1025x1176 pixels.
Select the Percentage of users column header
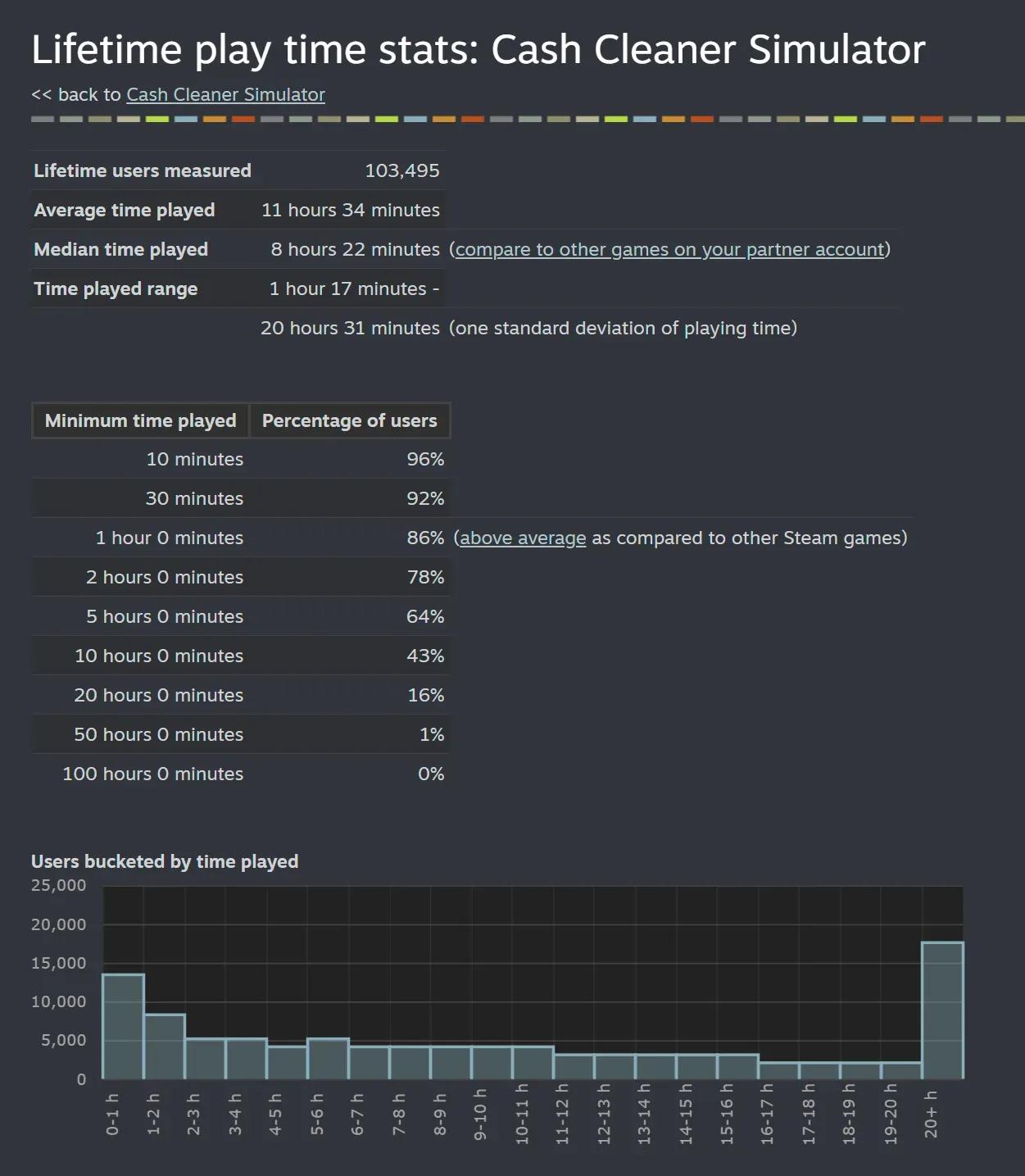pyautogui.click(x=349, y=420)
